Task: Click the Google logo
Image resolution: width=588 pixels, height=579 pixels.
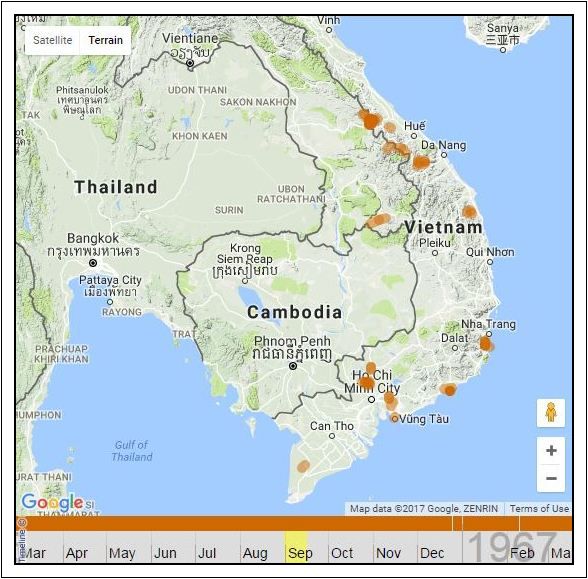Action: [x=52, y=502]
